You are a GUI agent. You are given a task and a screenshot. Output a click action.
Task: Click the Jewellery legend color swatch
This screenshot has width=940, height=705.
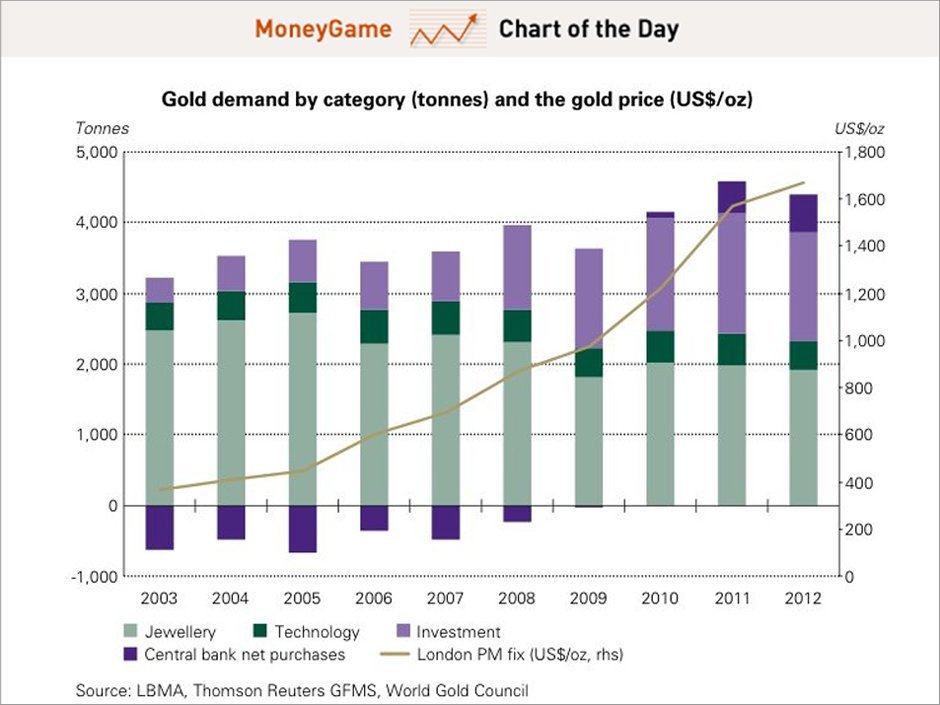click(130, 632)
